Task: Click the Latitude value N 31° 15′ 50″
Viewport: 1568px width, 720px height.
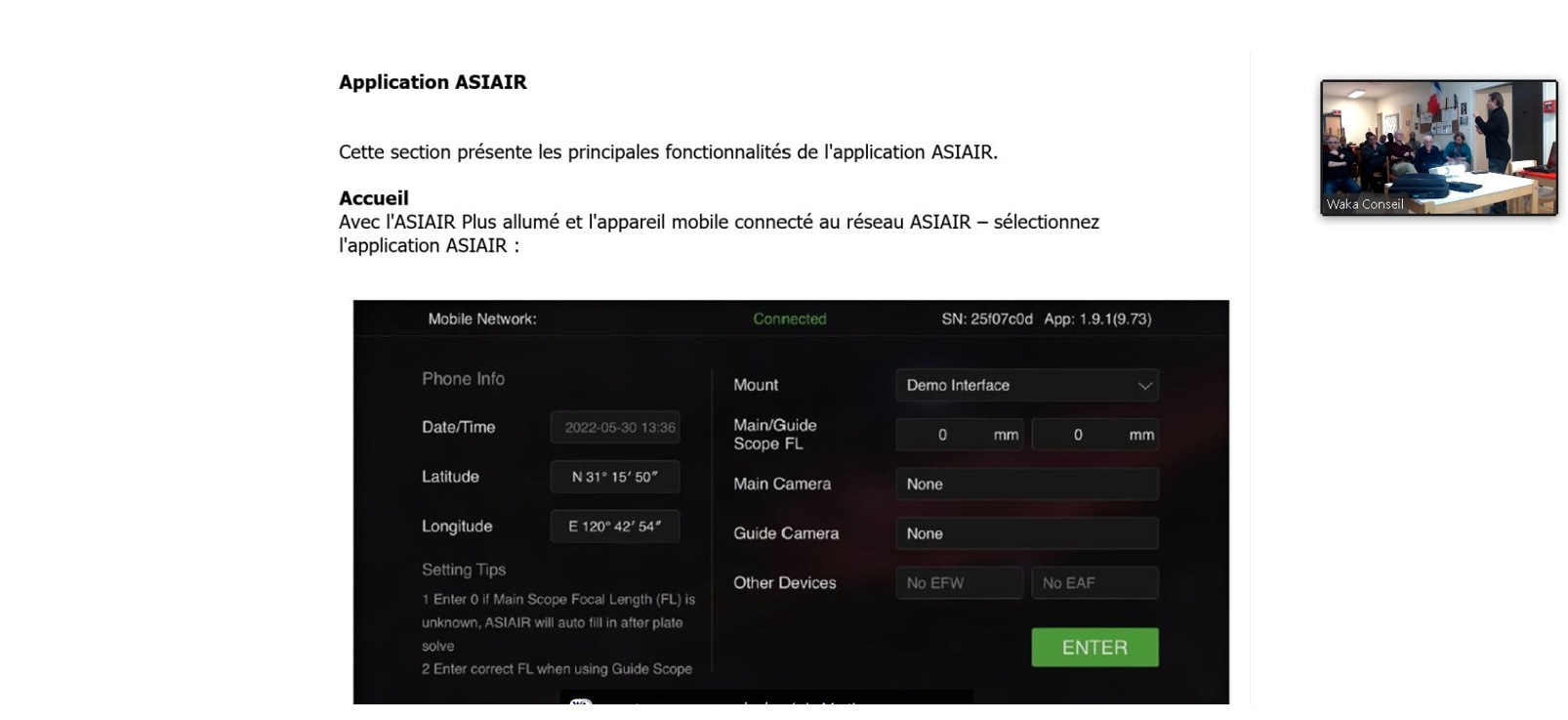Action: click(x=615, y=477)
